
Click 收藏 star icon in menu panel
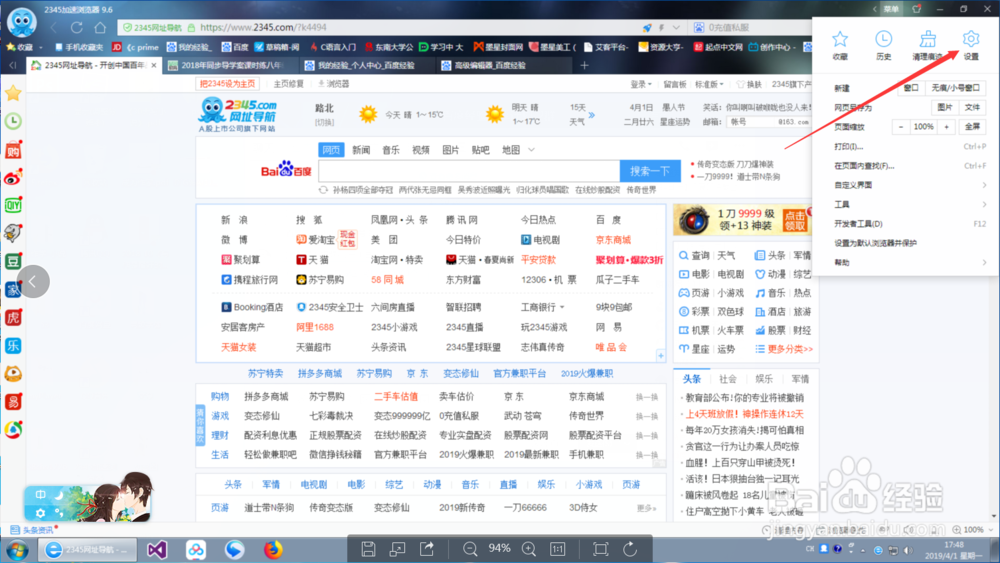(x=840, y=40)
